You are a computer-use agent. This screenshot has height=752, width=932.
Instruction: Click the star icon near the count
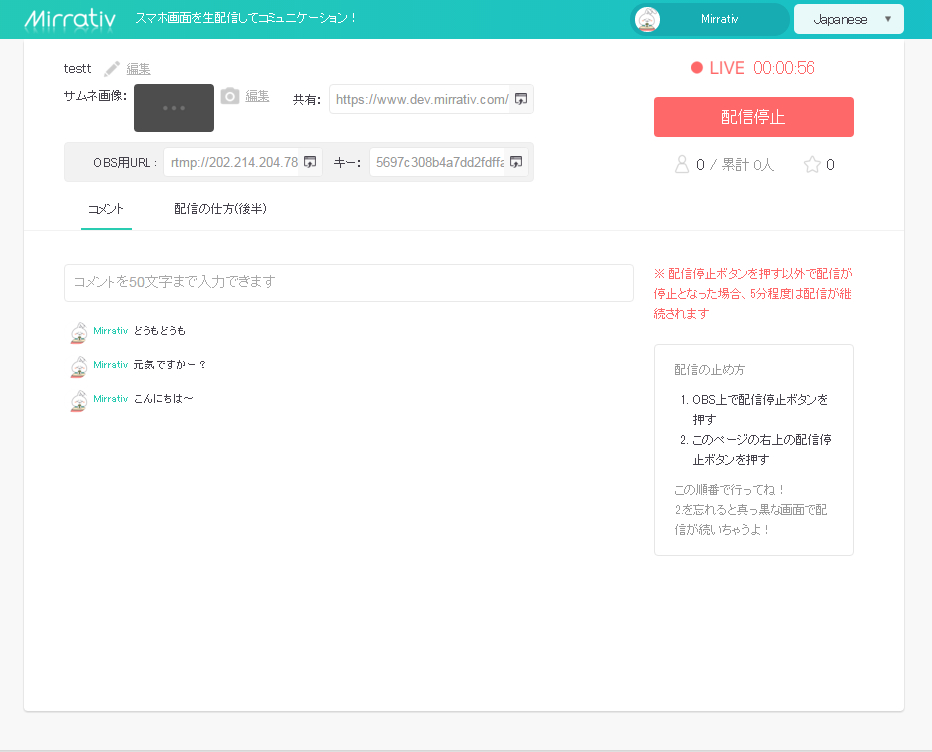(x=812, y=165)
